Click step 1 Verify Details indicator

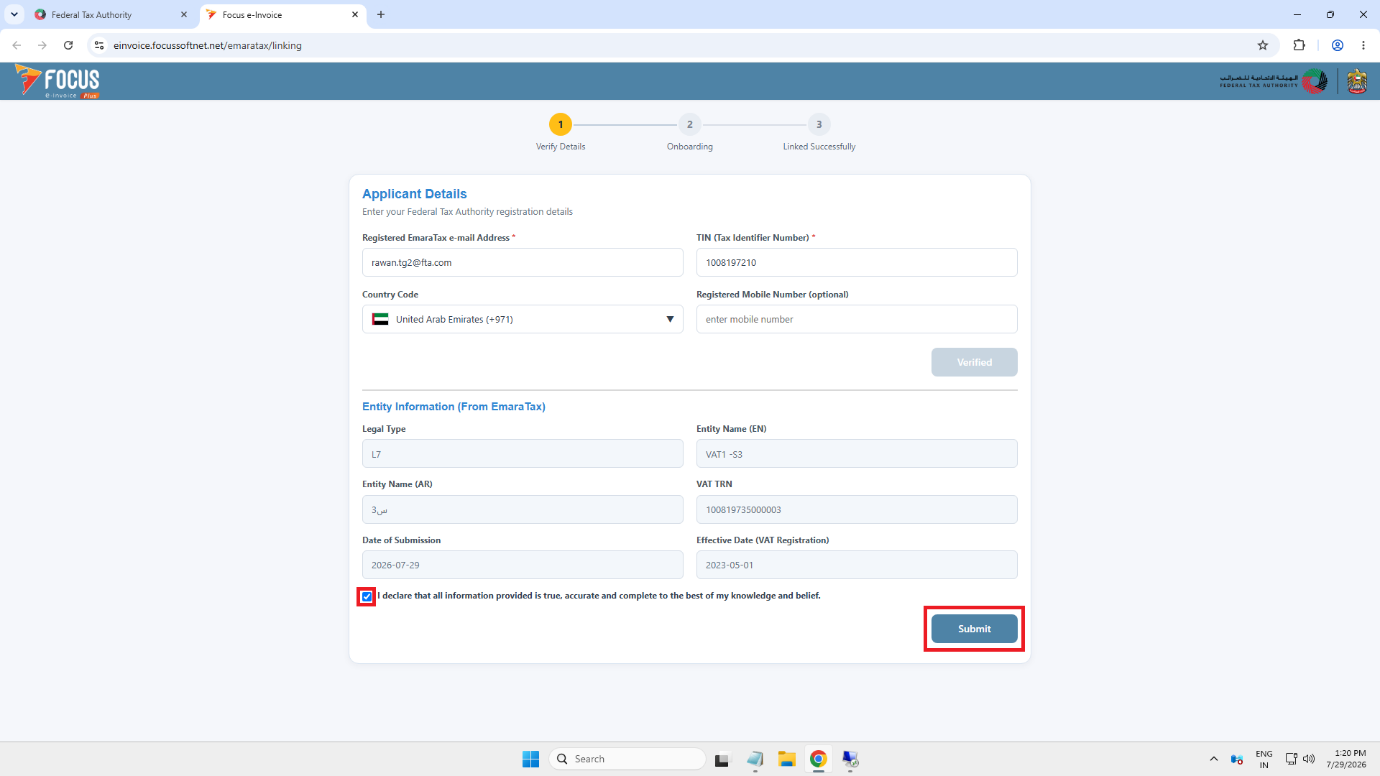560,125
